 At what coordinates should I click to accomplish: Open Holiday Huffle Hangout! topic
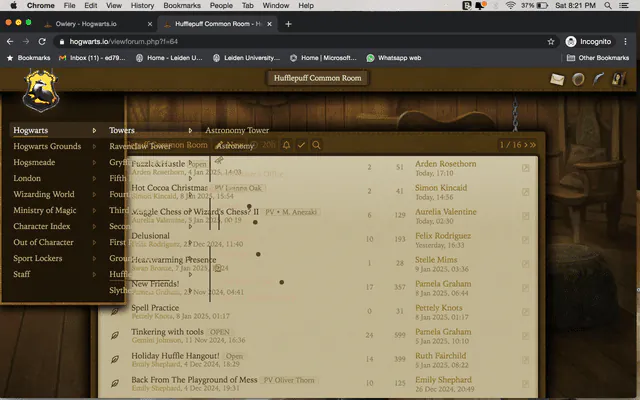175,356
